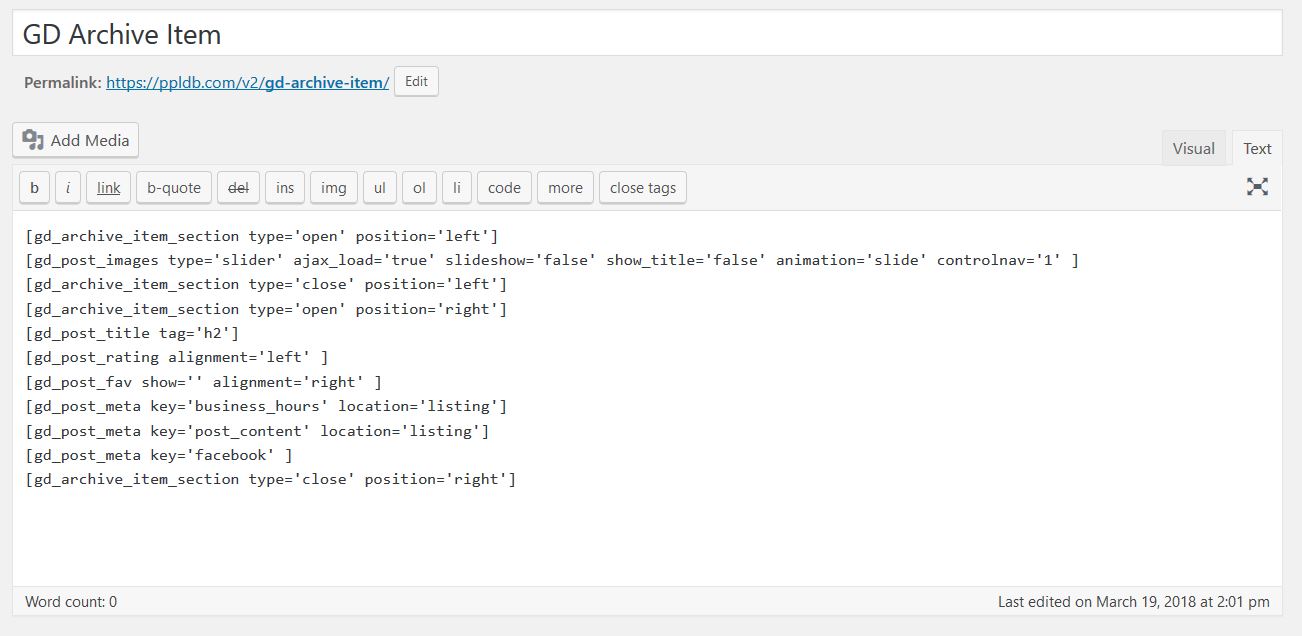This screenshot has width=1302, height=636.
Task: Insert a blockquote using b-quote
Action: tap(174, 188)
